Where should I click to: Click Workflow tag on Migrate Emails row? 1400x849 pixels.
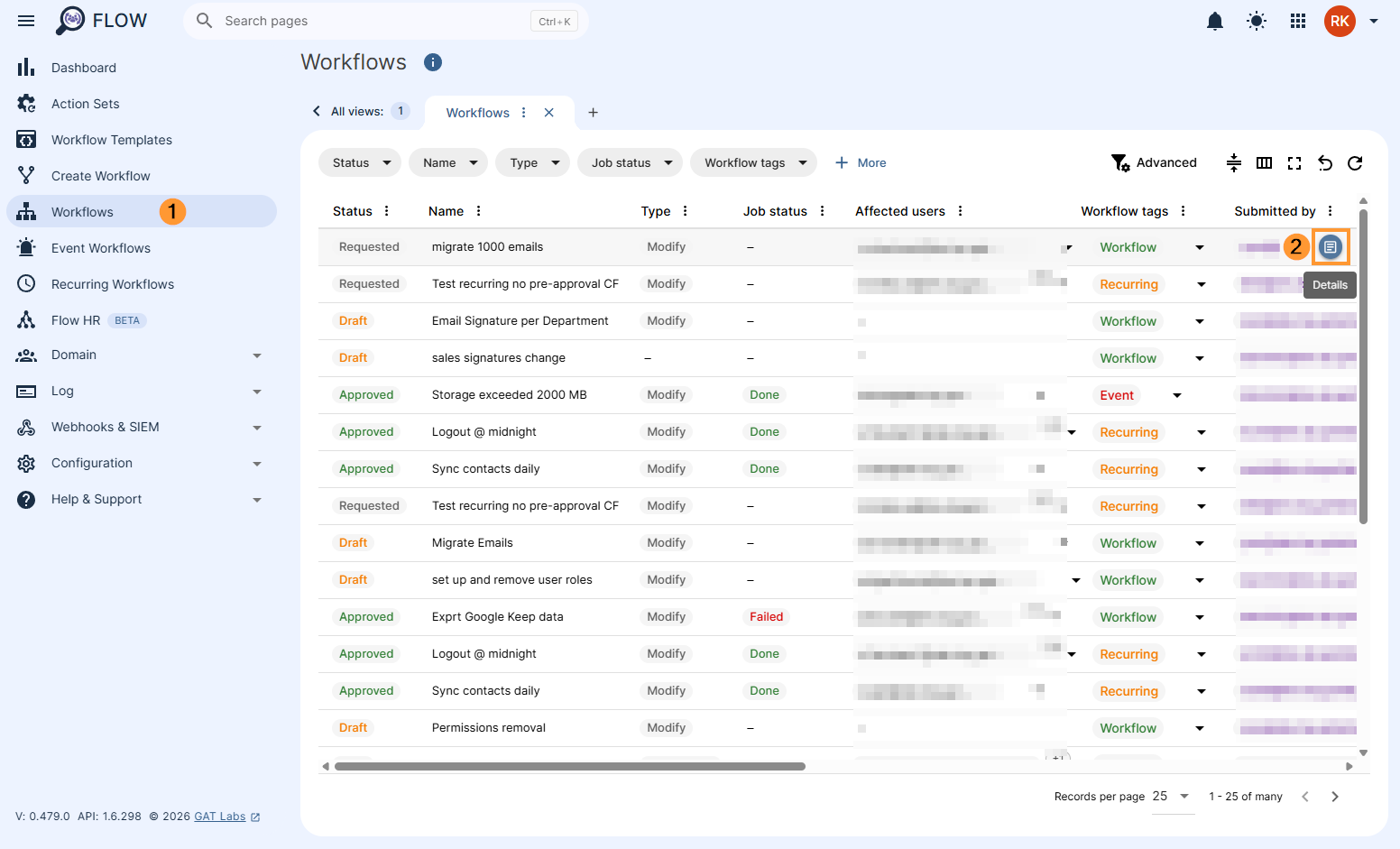point(1128,543)
